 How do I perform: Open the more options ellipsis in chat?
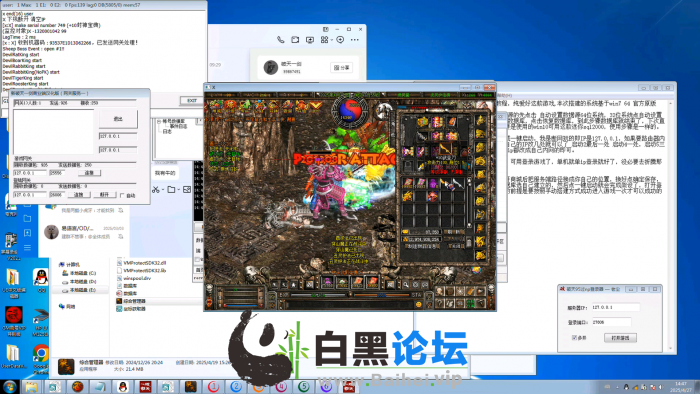coord(355,40)
